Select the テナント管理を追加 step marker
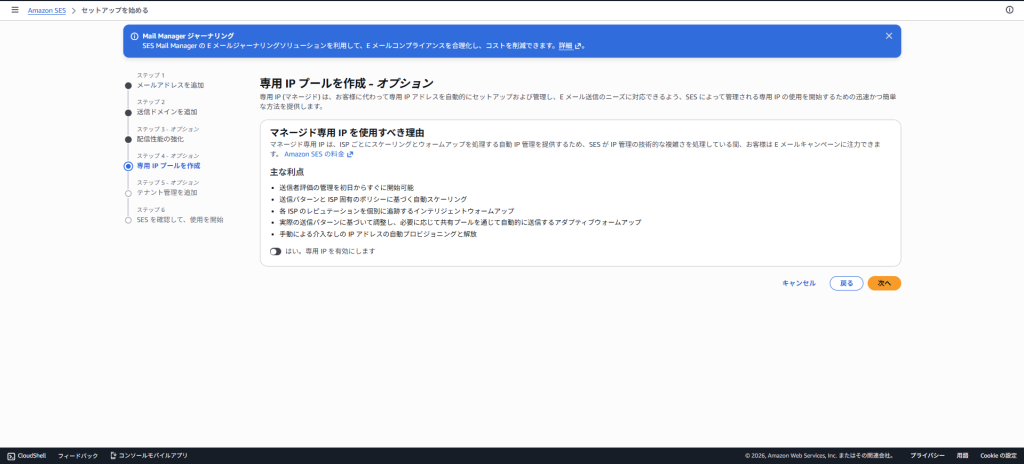Viewport: 1024px width, 464px height. [128, 192]
